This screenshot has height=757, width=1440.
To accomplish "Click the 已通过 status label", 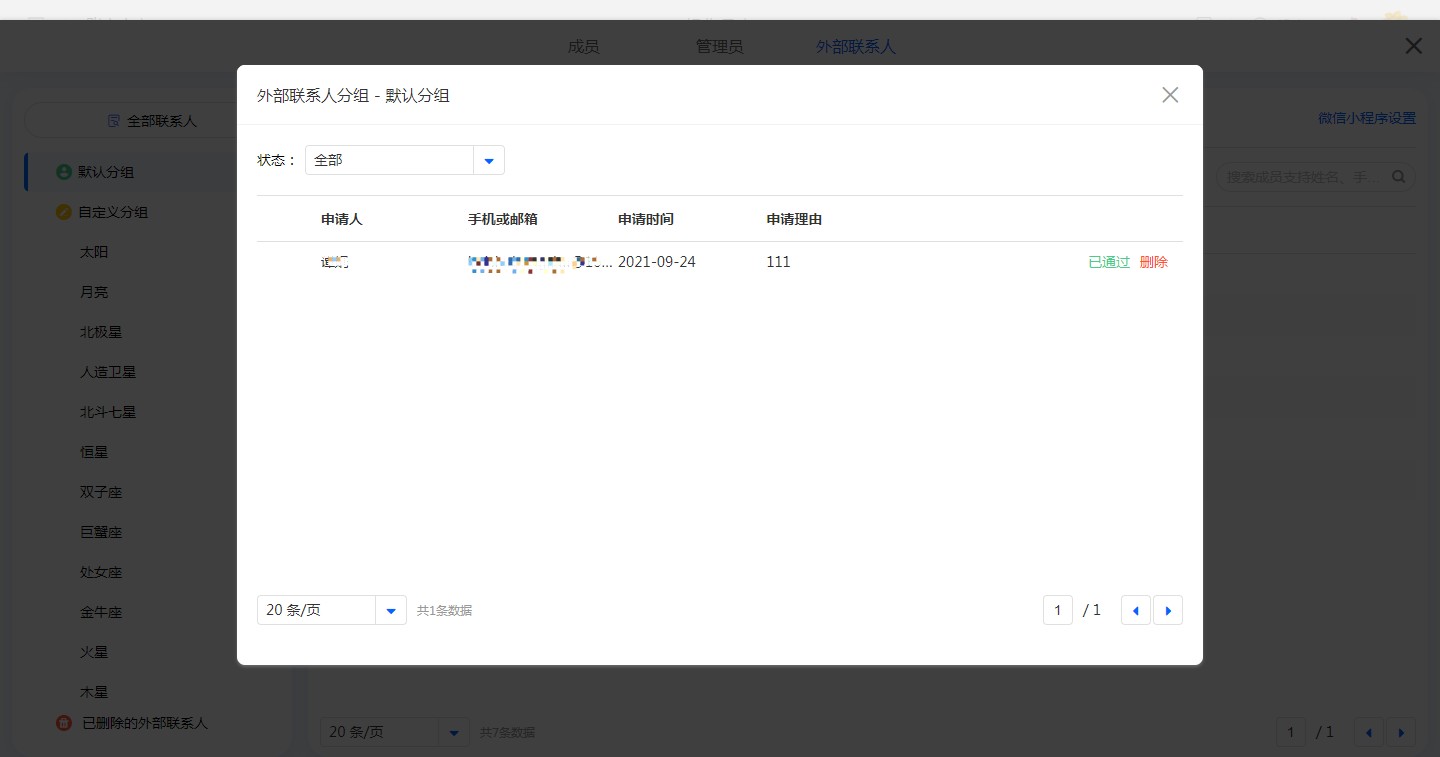I will tap(1108, 262).
